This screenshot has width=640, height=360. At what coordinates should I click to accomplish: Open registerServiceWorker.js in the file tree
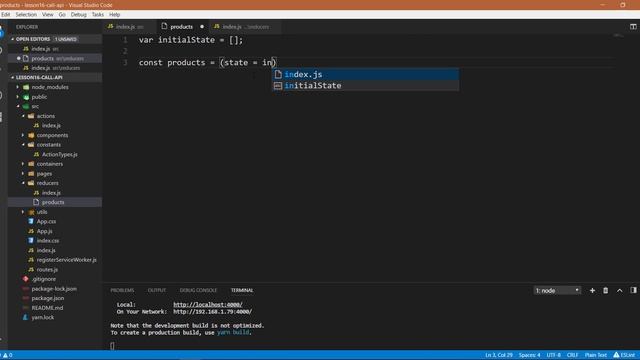(67, 260)
